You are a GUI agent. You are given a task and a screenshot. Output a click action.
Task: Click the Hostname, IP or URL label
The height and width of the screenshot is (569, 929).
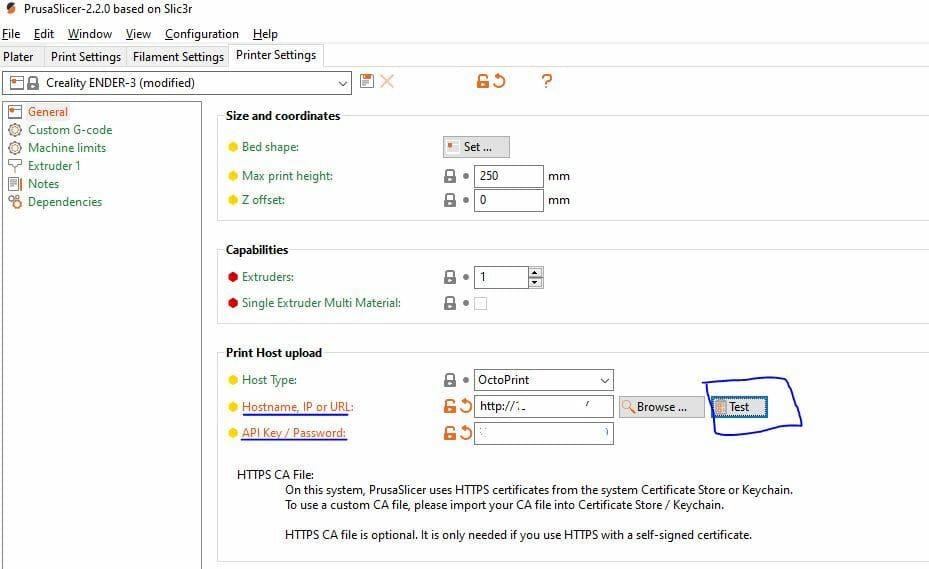click(297, 407)
